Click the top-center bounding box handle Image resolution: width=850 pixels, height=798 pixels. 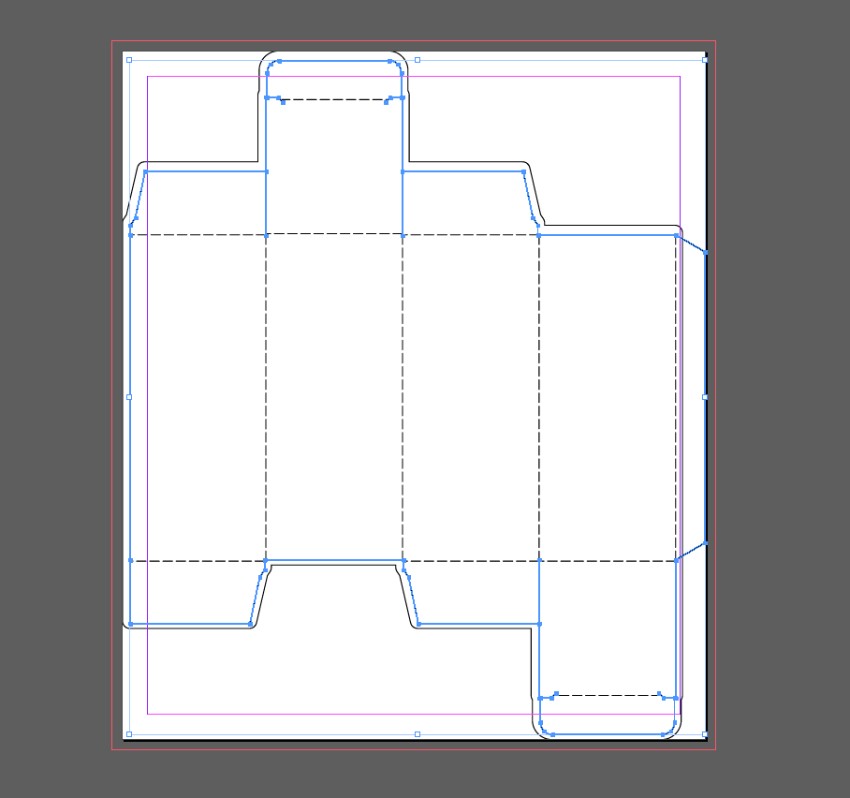point(417,60)
